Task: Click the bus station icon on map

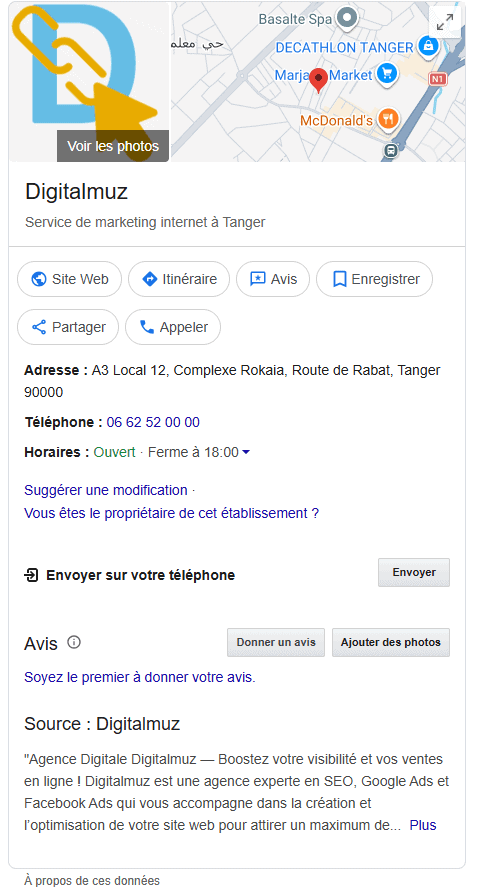Action: pyautogui.click(x=391, y=150)
